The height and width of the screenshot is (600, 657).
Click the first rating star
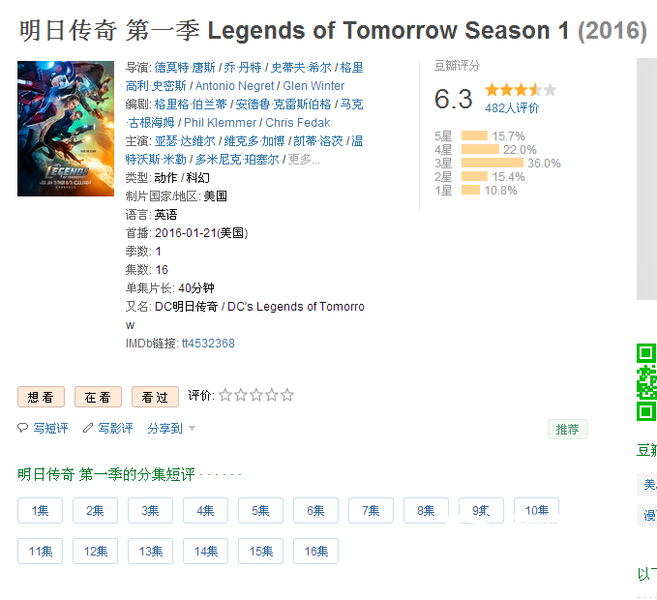tap(225, 395)
